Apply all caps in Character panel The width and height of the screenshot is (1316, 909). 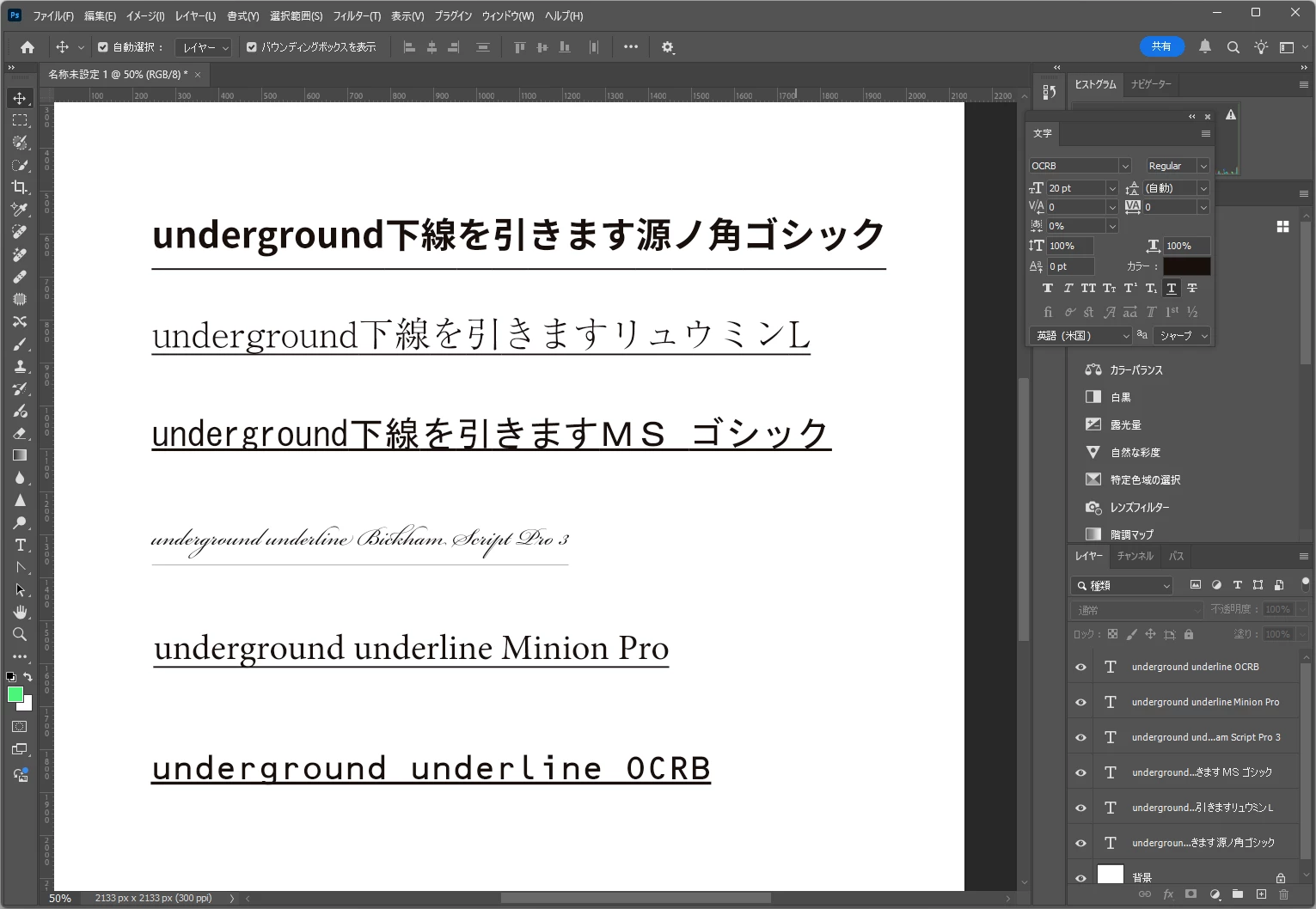coord(1088,288)
